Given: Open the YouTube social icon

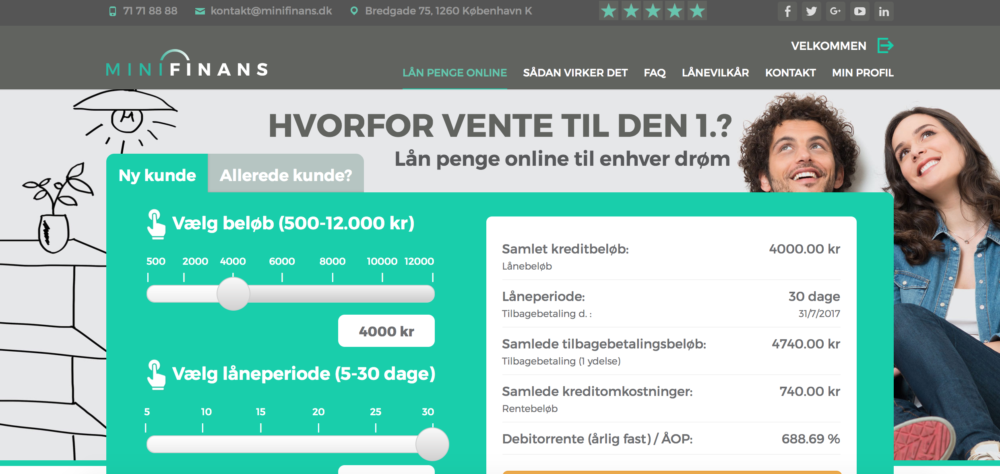Looking at the screenshot, I should tap(860, 11).
